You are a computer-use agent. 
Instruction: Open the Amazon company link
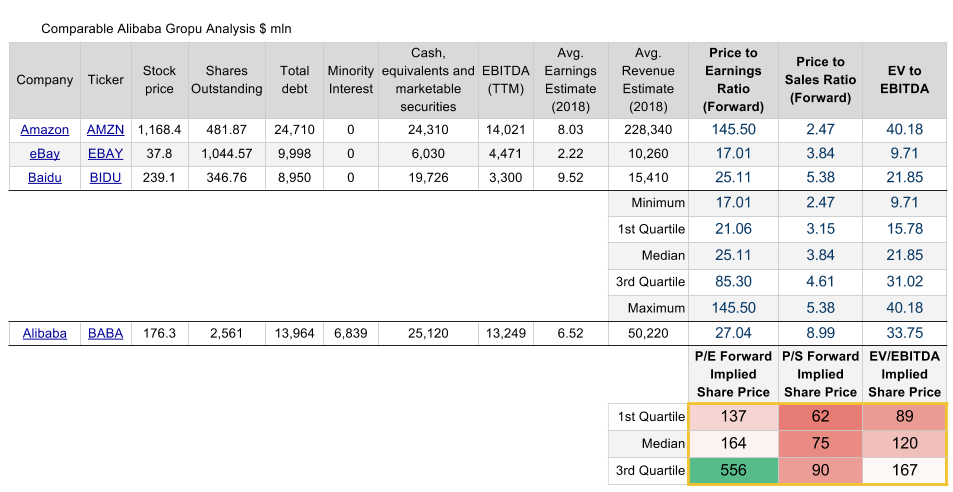[45, 129]
